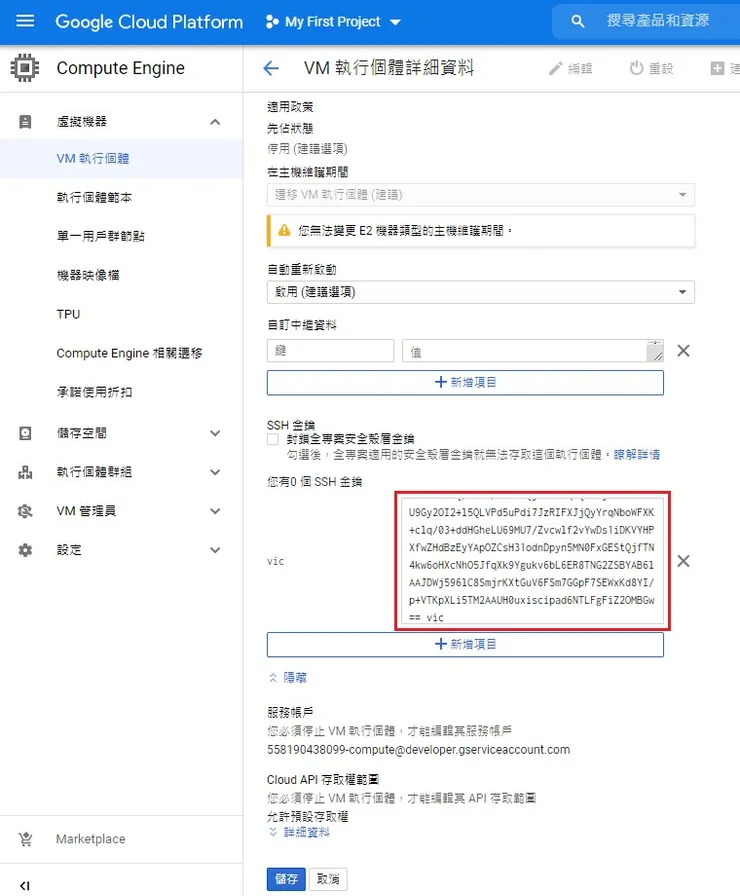Expand the VM 管理員 section chevron

[x=215, y=511]
